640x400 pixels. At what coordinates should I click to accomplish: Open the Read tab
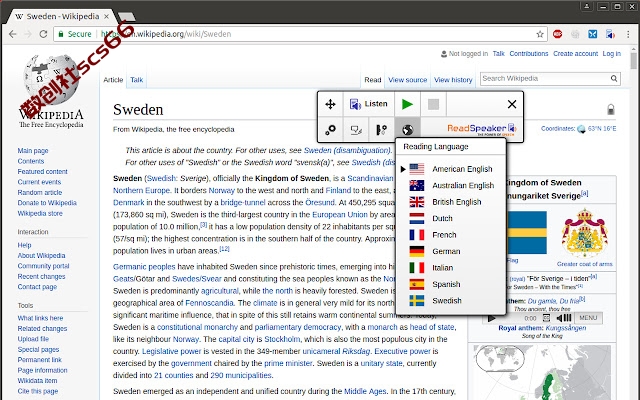(x=372, y=80)
